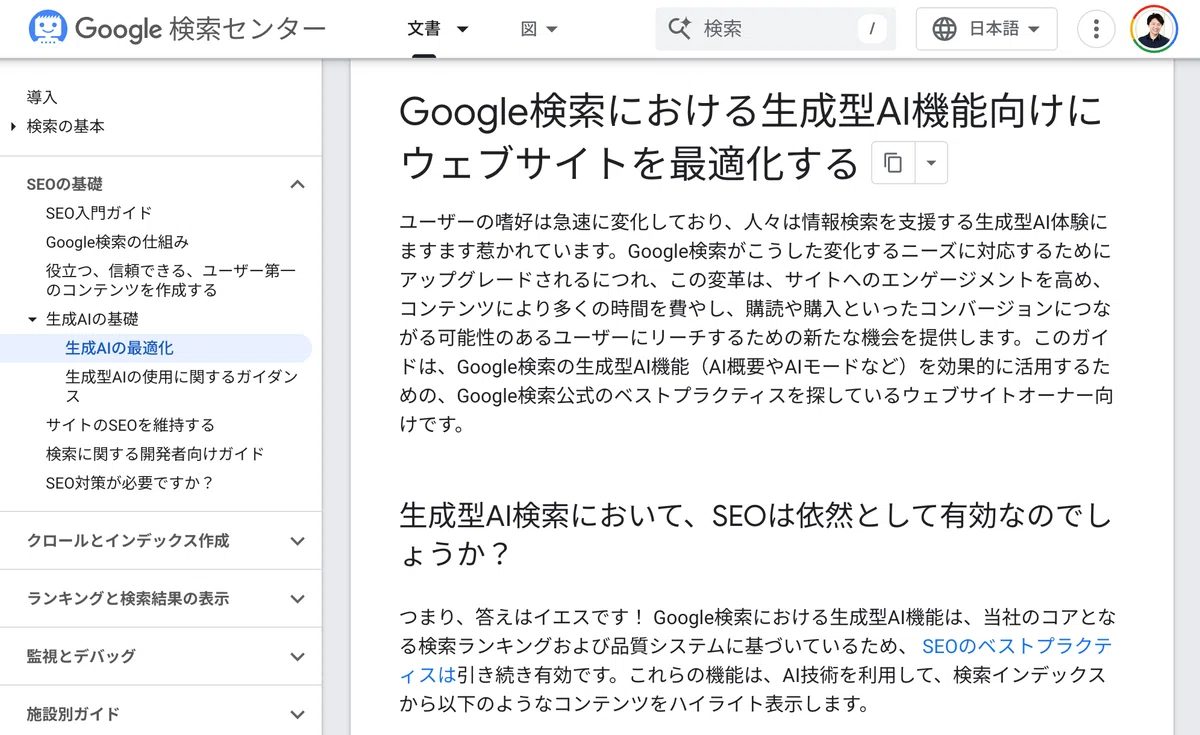
Task: Click the page title Google検索における生成型AI機能向けに
Action: (x=751, y=137)
